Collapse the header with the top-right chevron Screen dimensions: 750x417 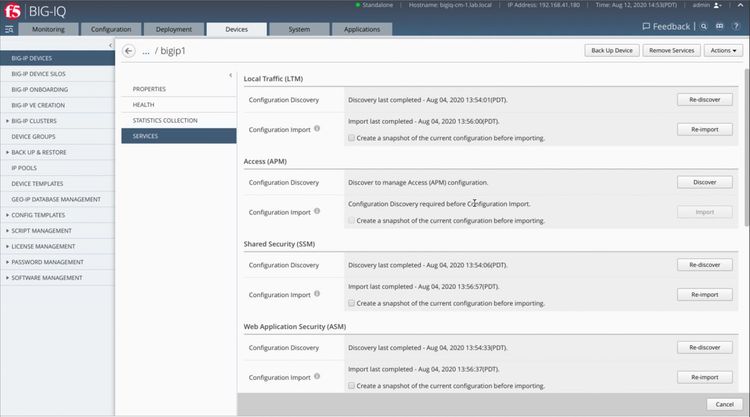(x=740, y=5)
